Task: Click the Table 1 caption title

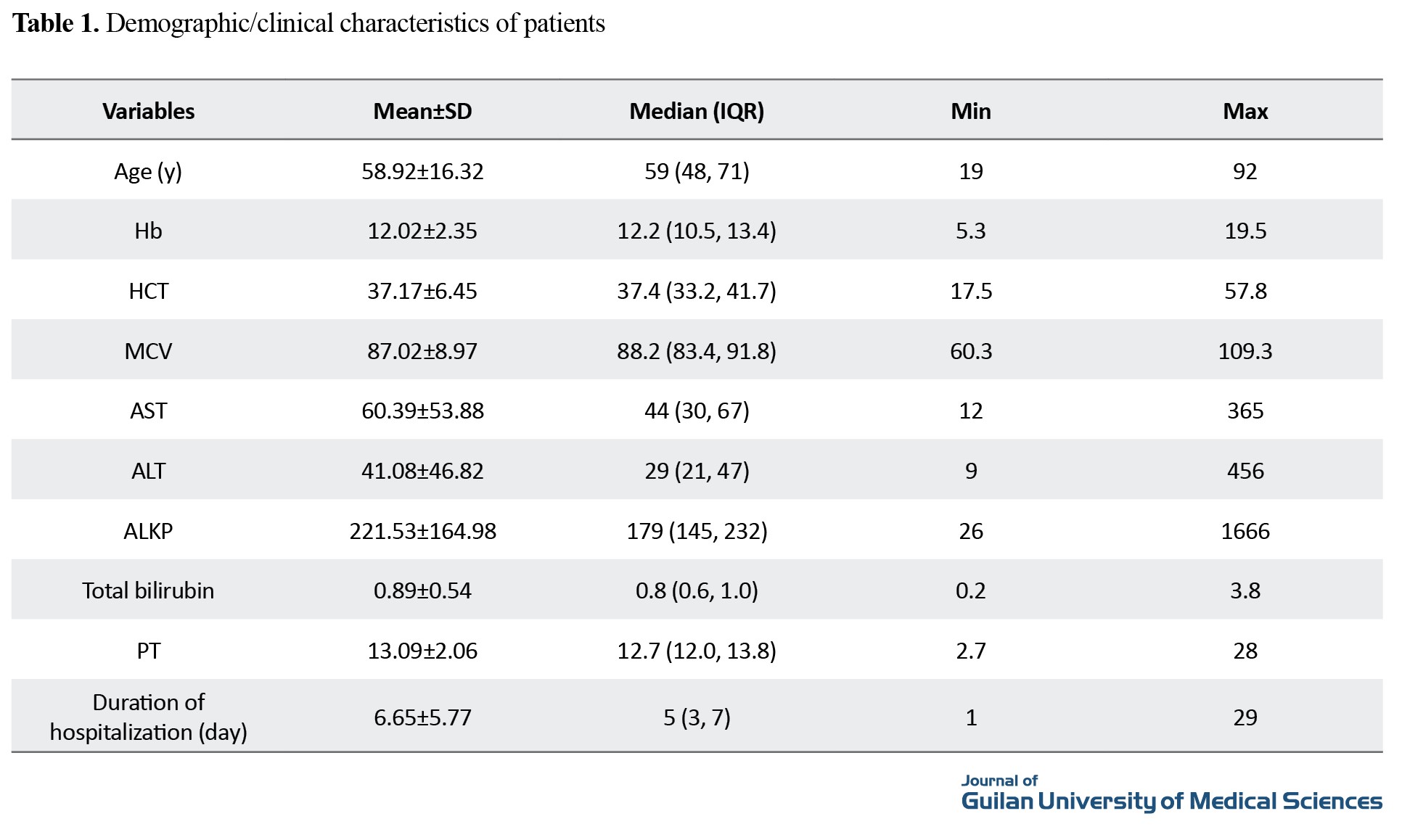Action: pos(308,23)
